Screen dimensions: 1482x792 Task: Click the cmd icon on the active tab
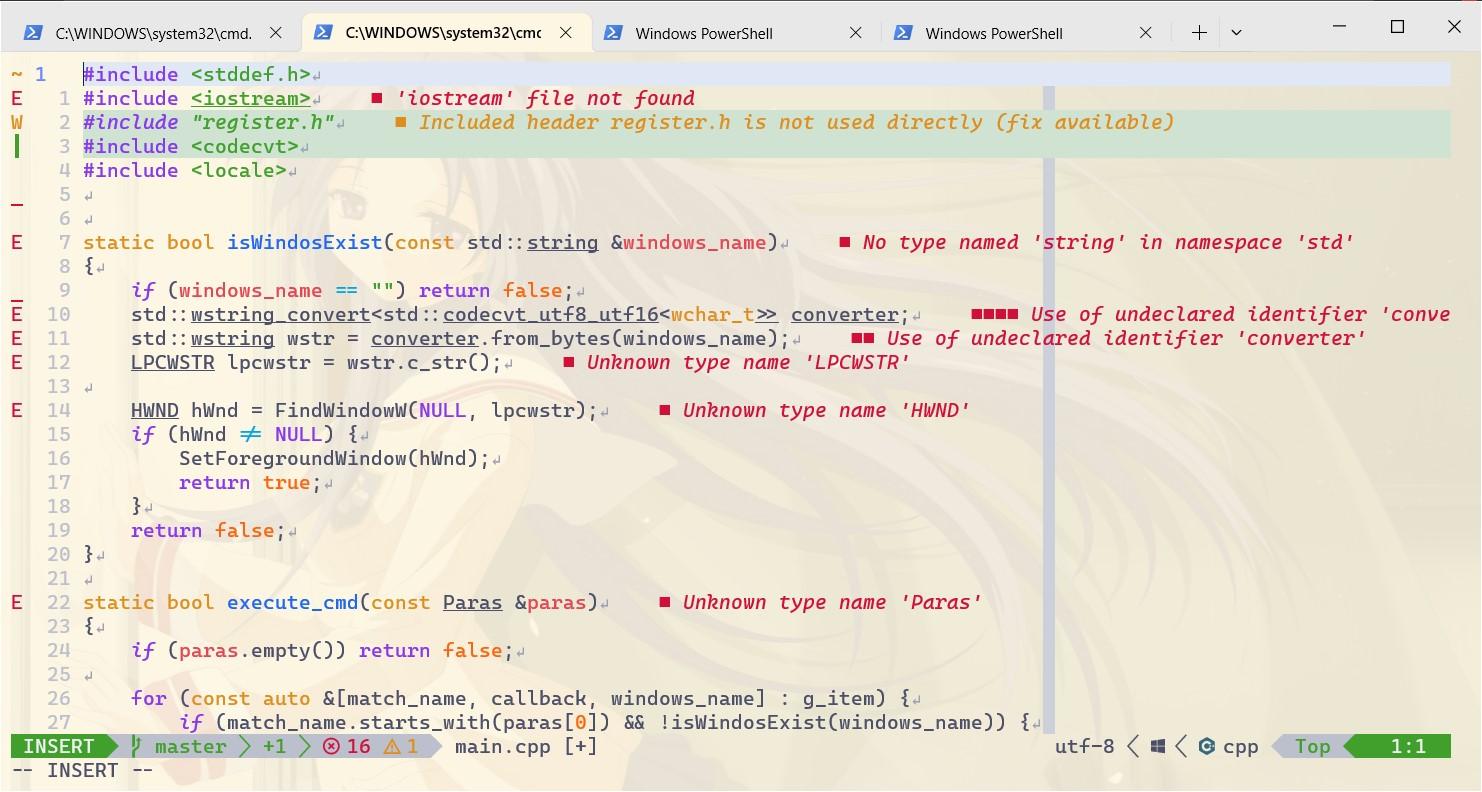click(323, 32)
